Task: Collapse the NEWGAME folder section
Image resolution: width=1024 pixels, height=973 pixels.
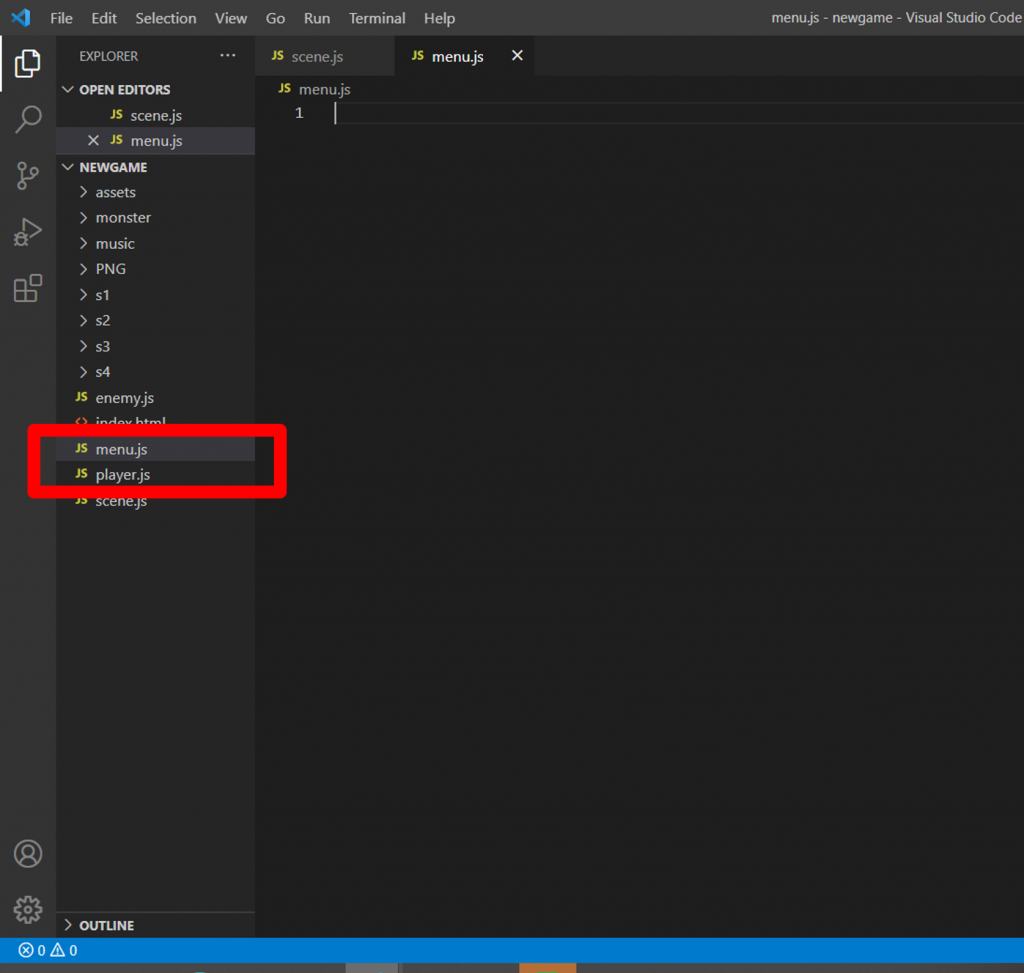Action: pyautogui.click(x=68, y=167)
